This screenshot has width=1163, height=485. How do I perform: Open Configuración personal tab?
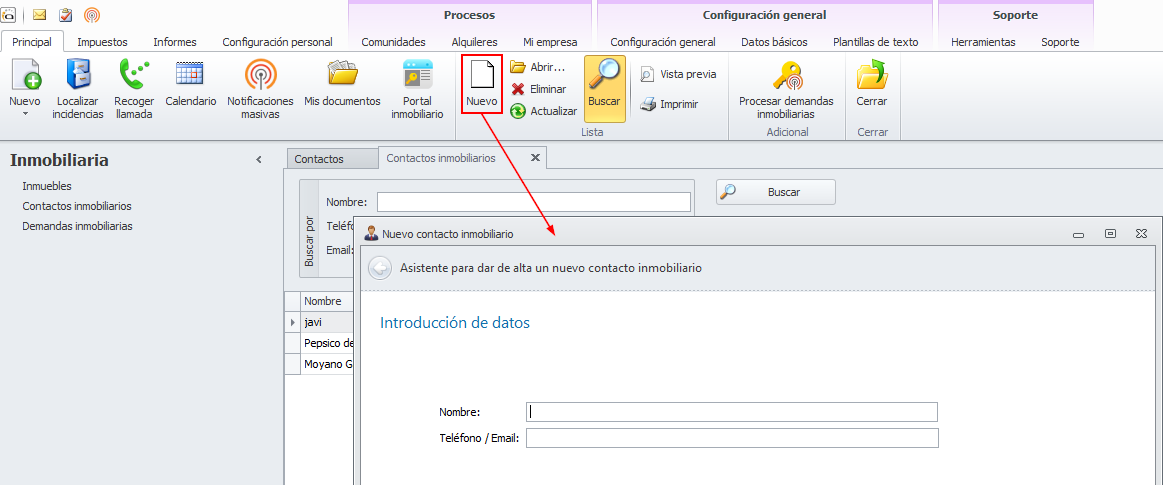pyautogui.click(x=277, y=42)
